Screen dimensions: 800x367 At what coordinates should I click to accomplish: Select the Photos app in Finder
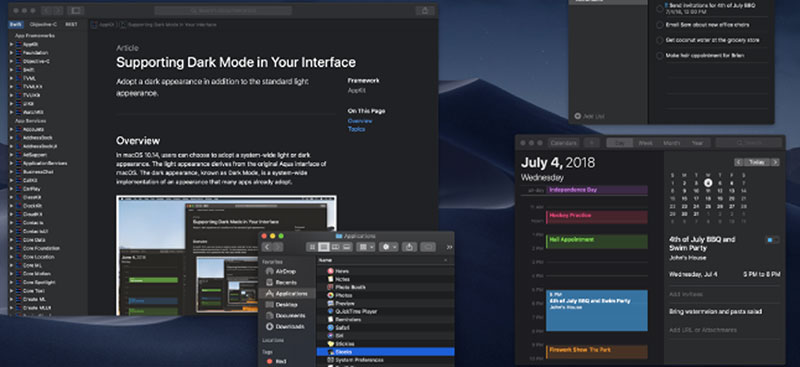click(385, 295)
